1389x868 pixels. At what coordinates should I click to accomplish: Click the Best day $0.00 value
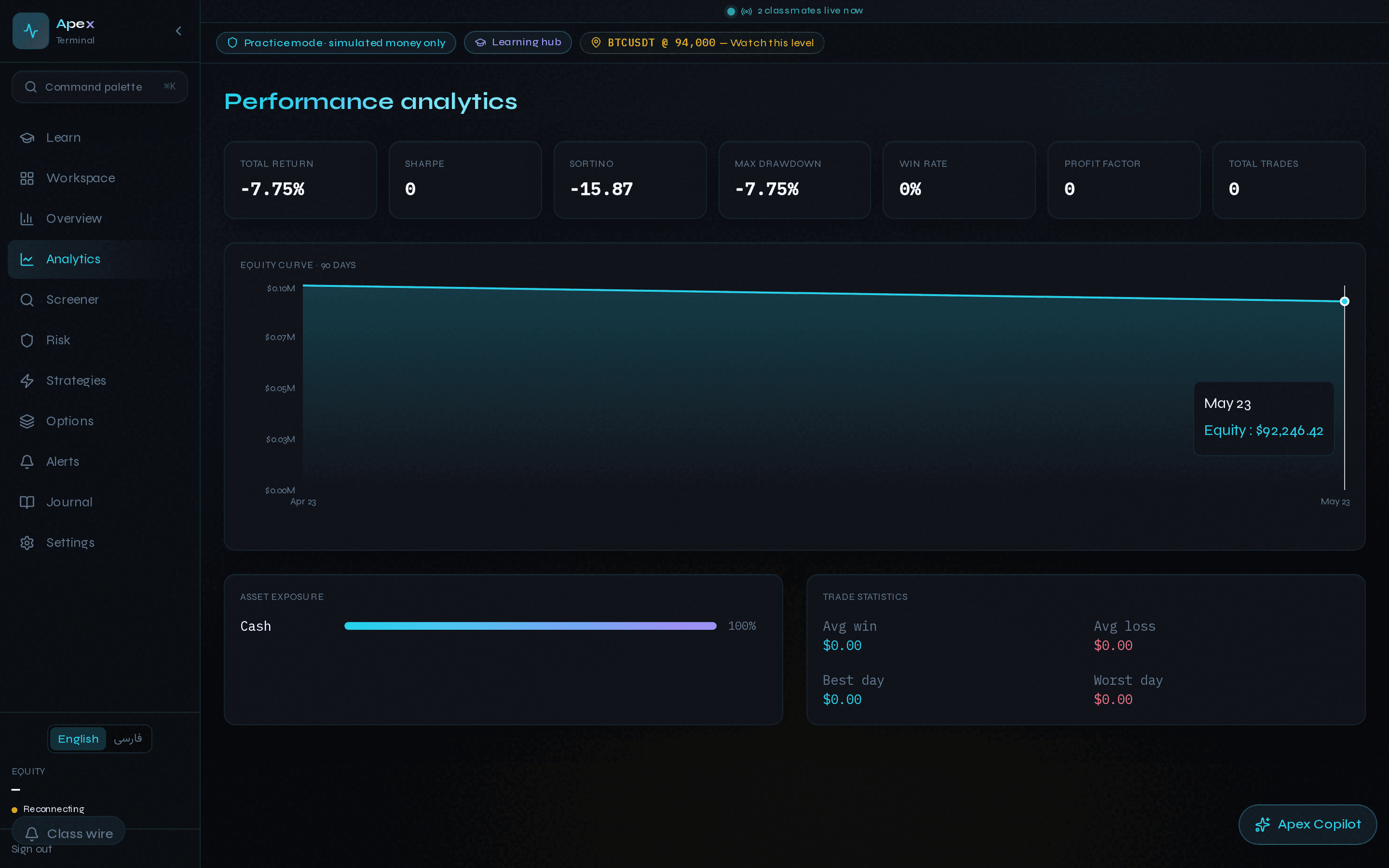842,699
